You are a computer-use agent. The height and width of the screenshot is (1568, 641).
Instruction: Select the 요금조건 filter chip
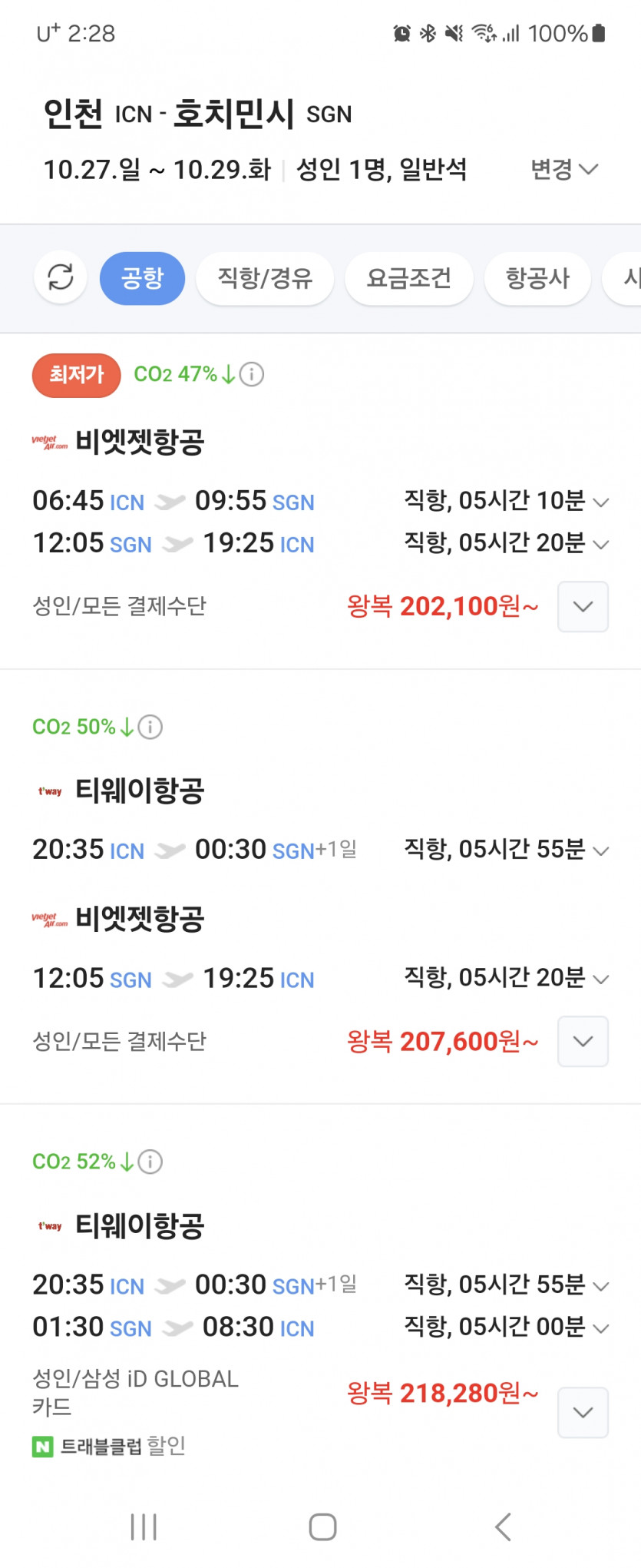(408, 278)
